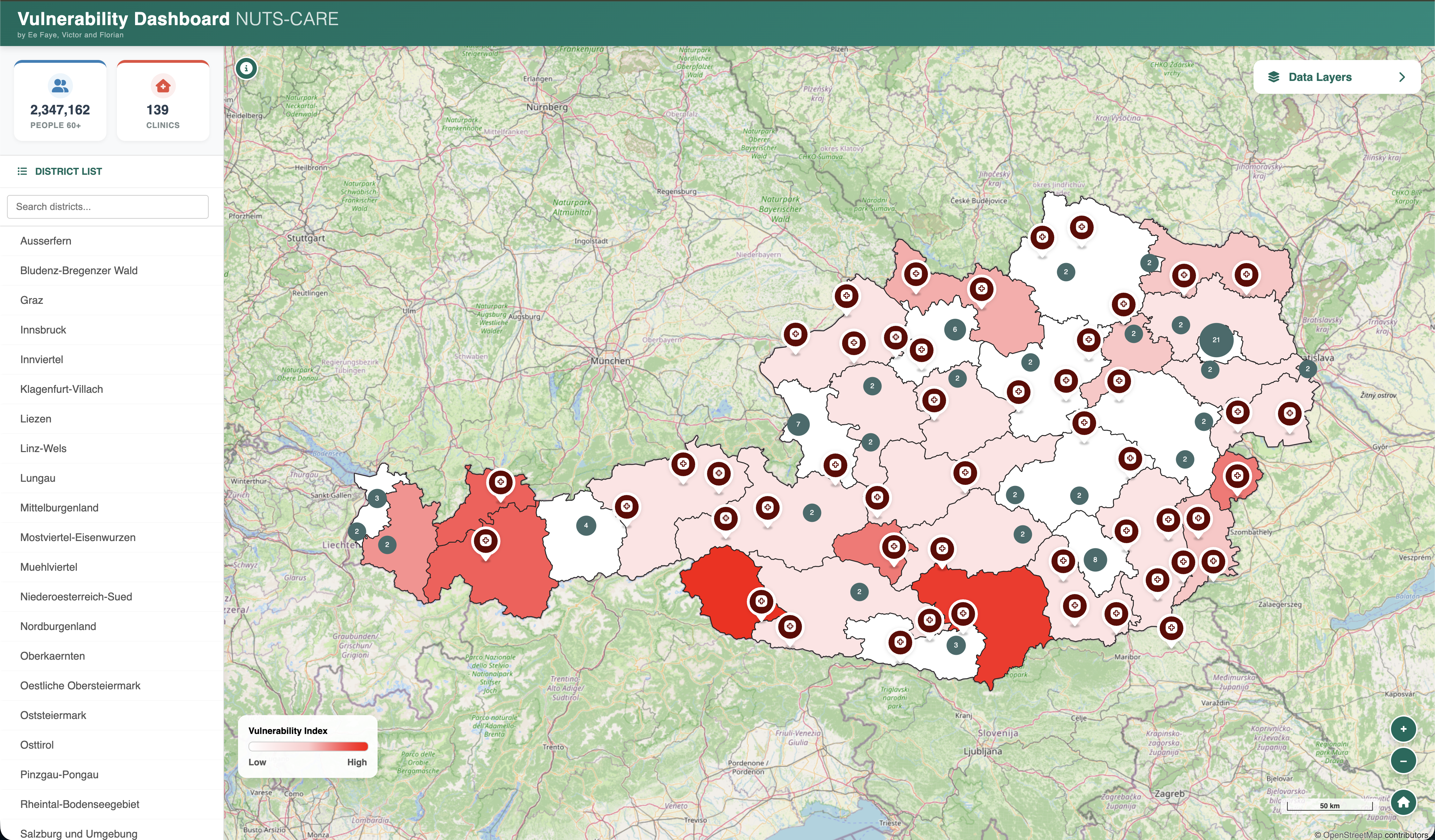
Task: Click the home reset view button
Action: pos(1403,802)
